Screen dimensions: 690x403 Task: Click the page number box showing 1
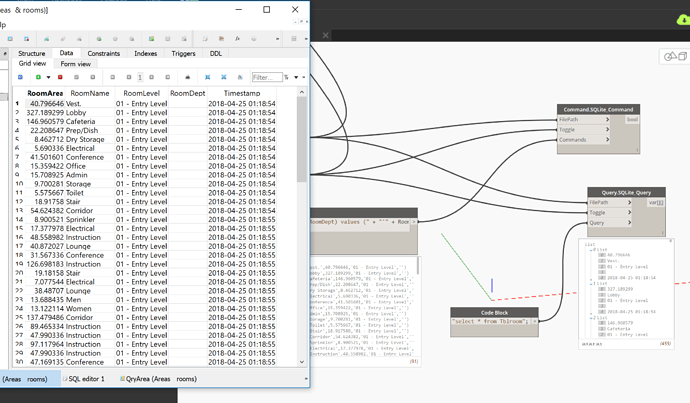coord(140,77)
